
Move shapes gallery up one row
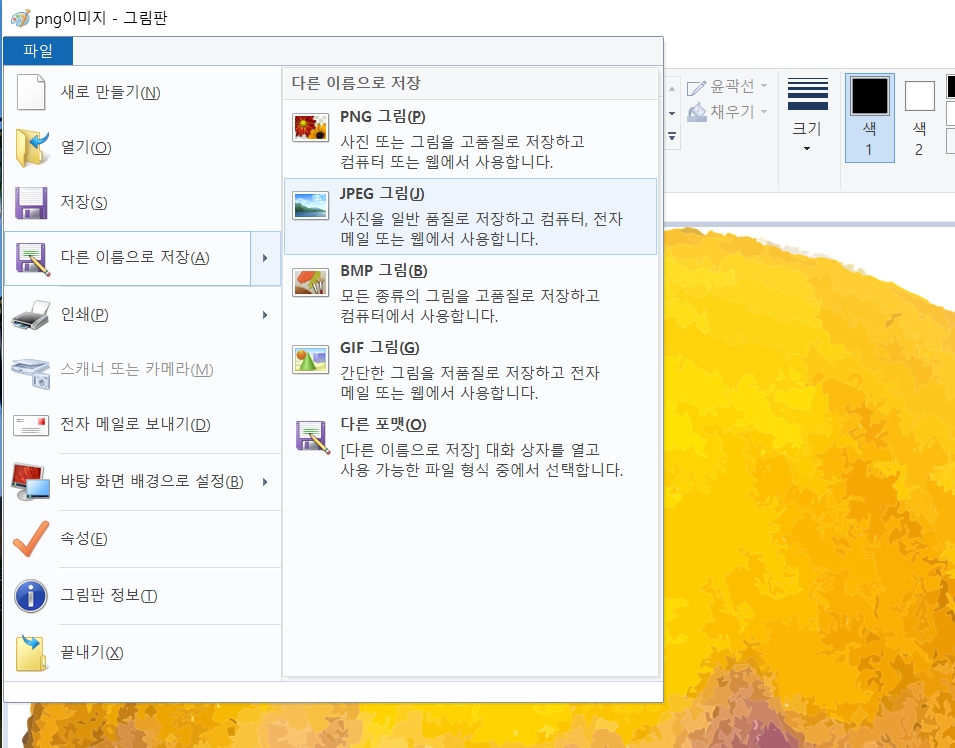point(672,89)
